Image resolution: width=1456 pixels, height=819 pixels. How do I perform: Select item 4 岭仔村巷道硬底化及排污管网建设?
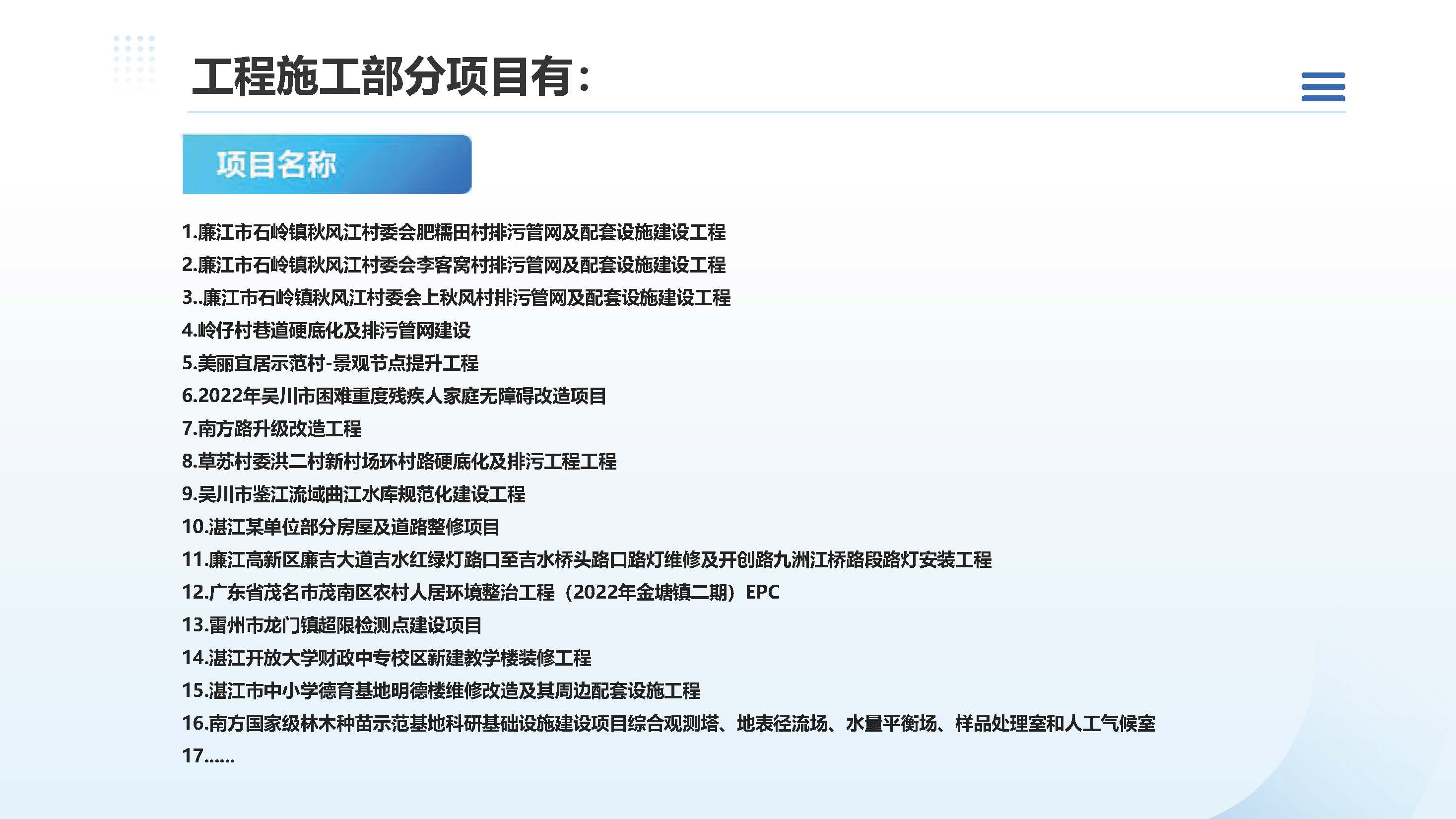tap(326, 330)
